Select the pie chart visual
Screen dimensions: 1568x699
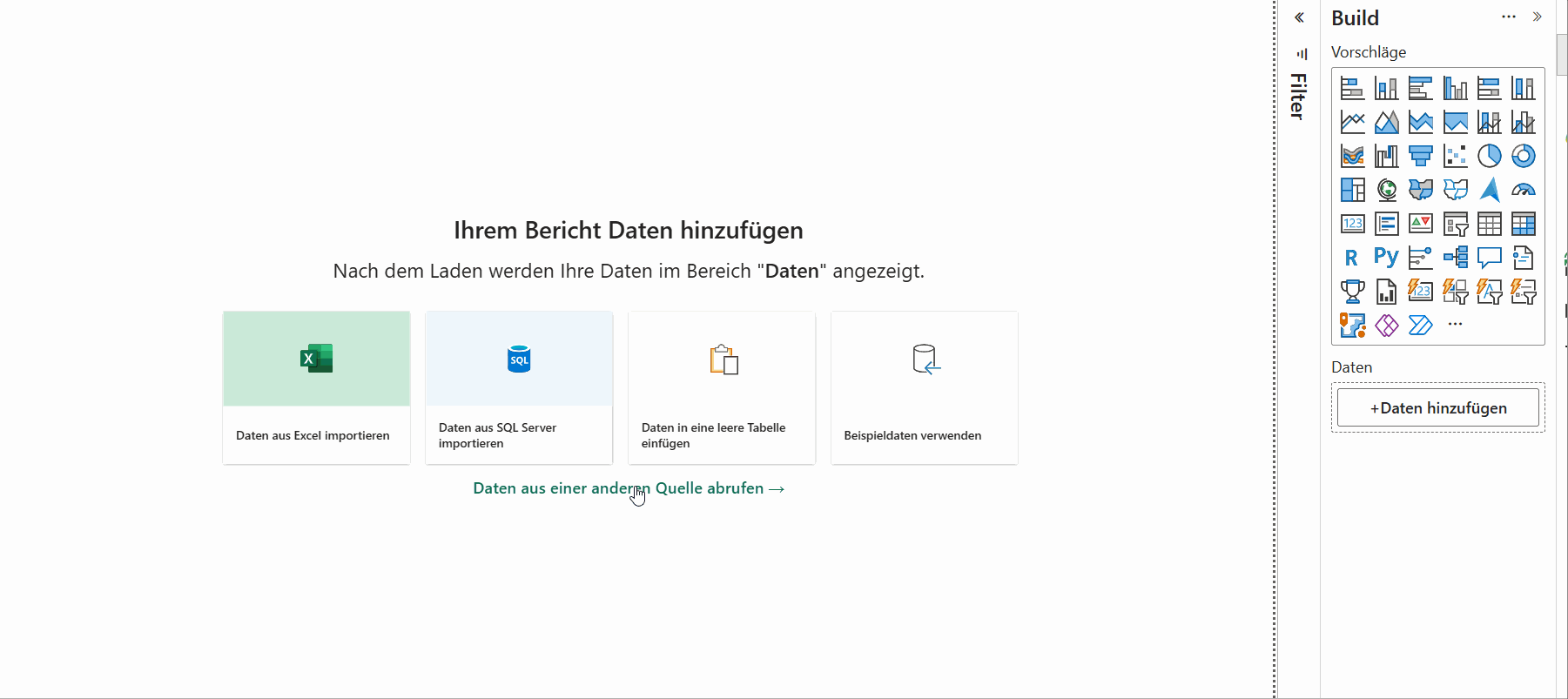(x=1489, y=156)
